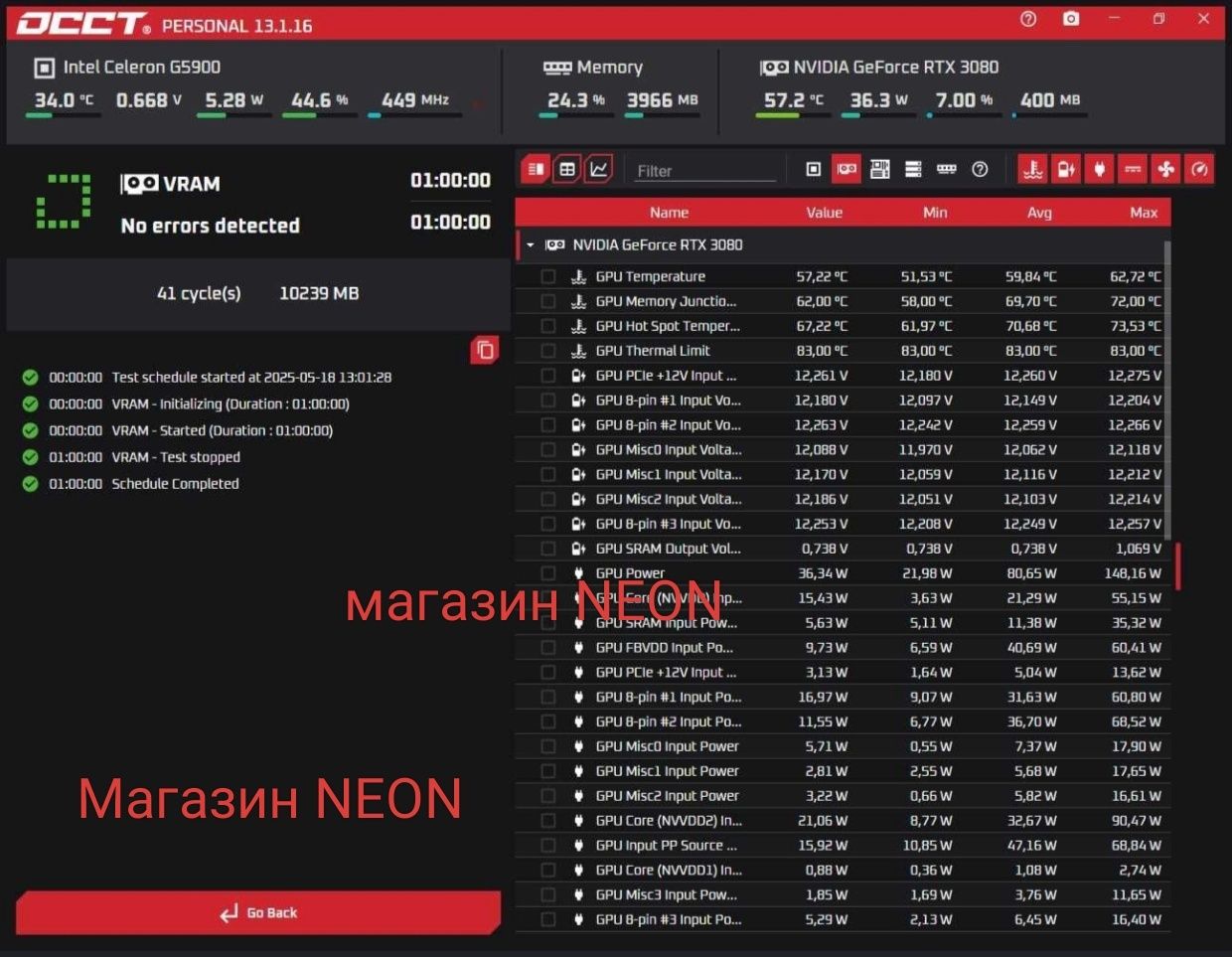The image size is (1232, 957).
Task: Check the GPU SRAM Output Voltage checkbox
Action: click(x=548, y=549)
